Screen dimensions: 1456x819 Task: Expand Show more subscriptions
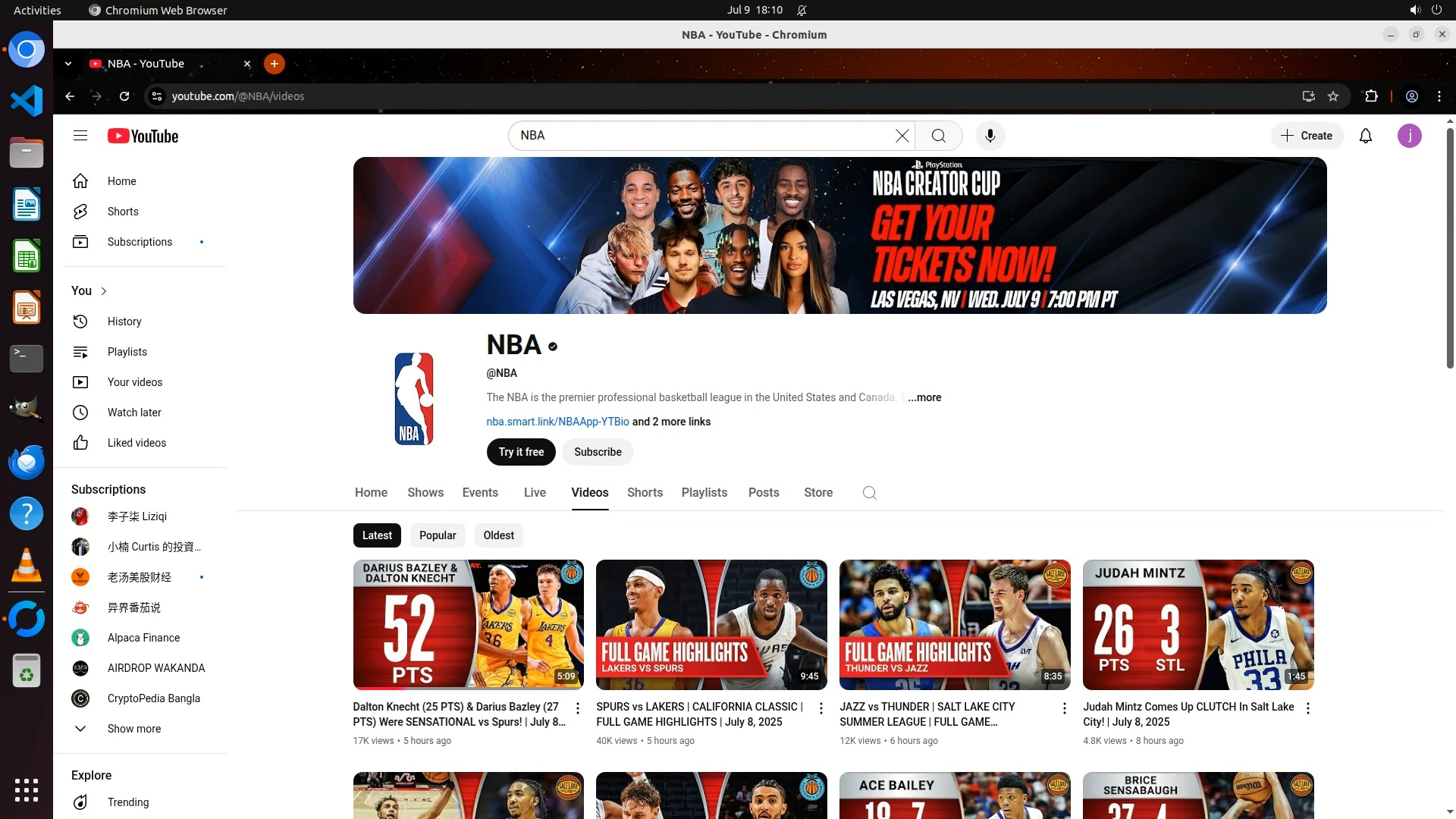(133, 729)
